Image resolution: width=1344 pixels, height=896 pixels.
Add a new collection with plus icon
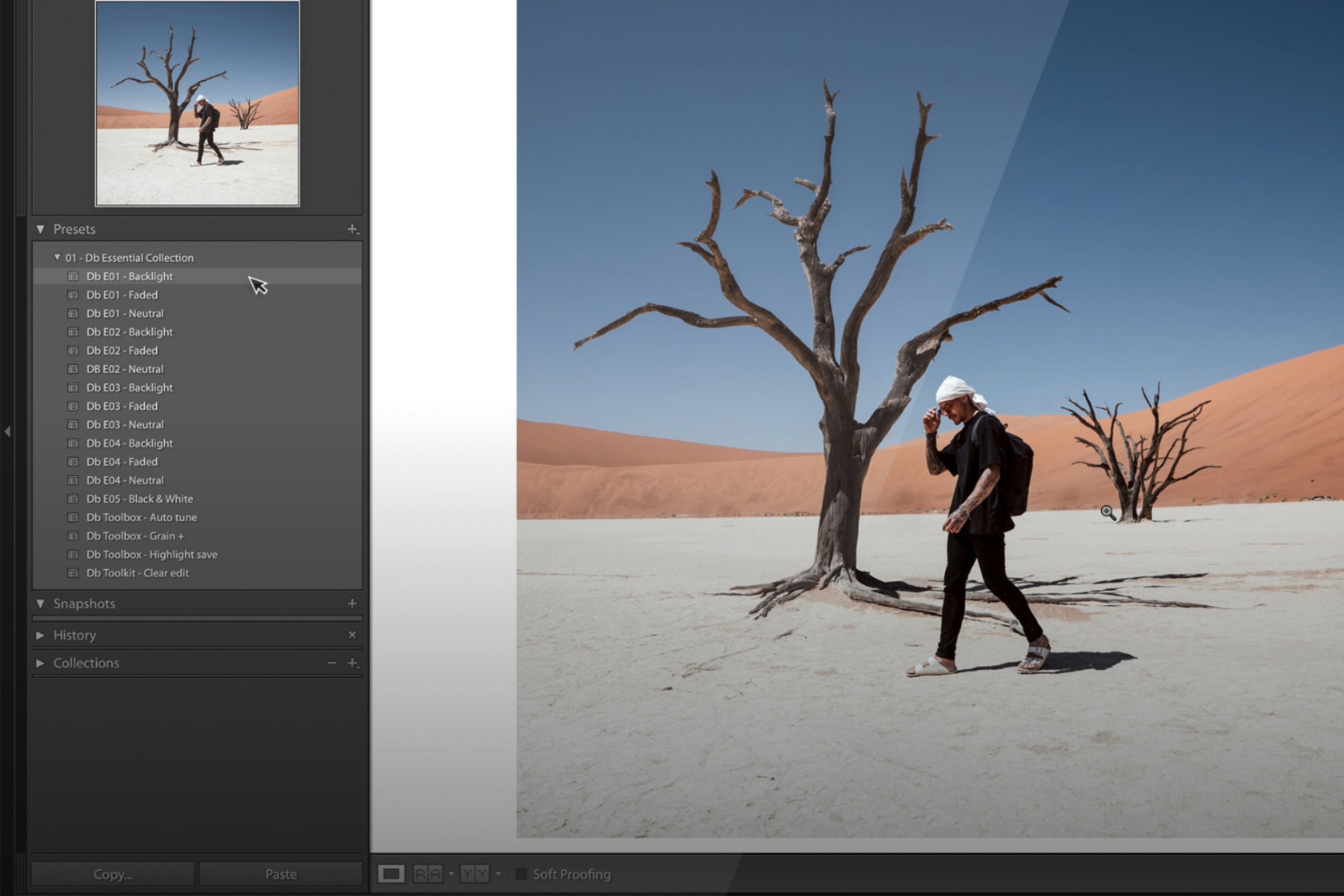[353, 663]
